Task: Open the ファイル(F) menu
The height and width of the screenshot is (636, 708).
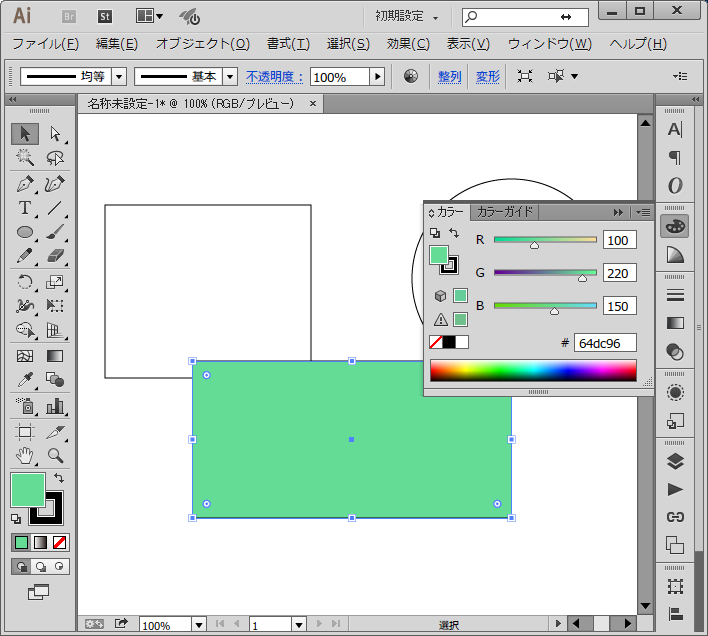Action: pos(45,44)
